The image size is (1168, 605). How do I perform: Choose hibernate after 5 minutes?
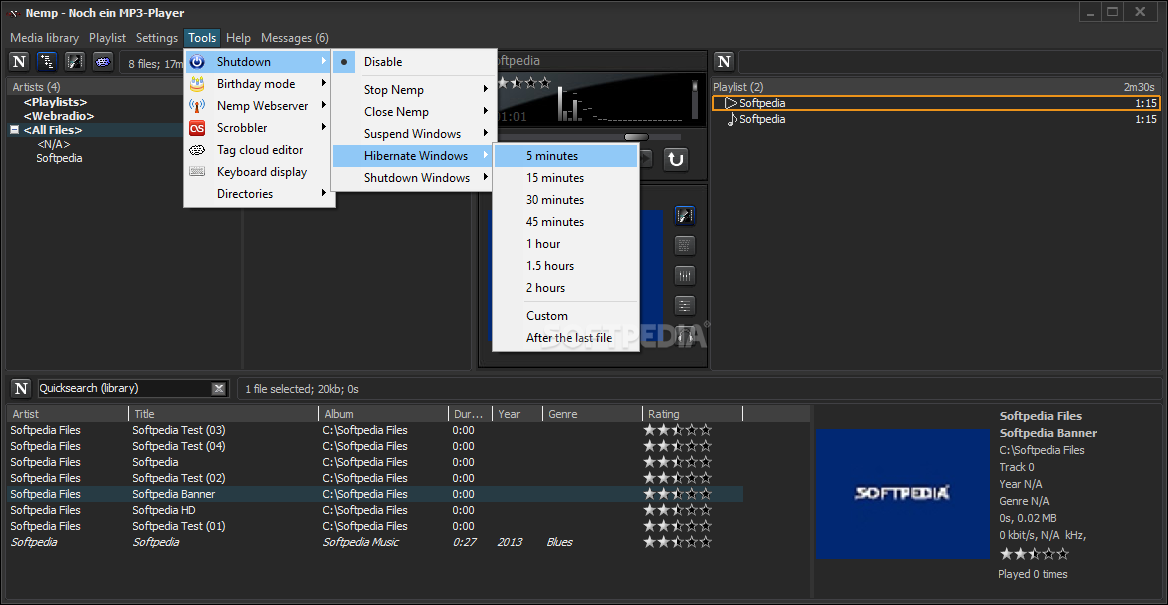565,156
